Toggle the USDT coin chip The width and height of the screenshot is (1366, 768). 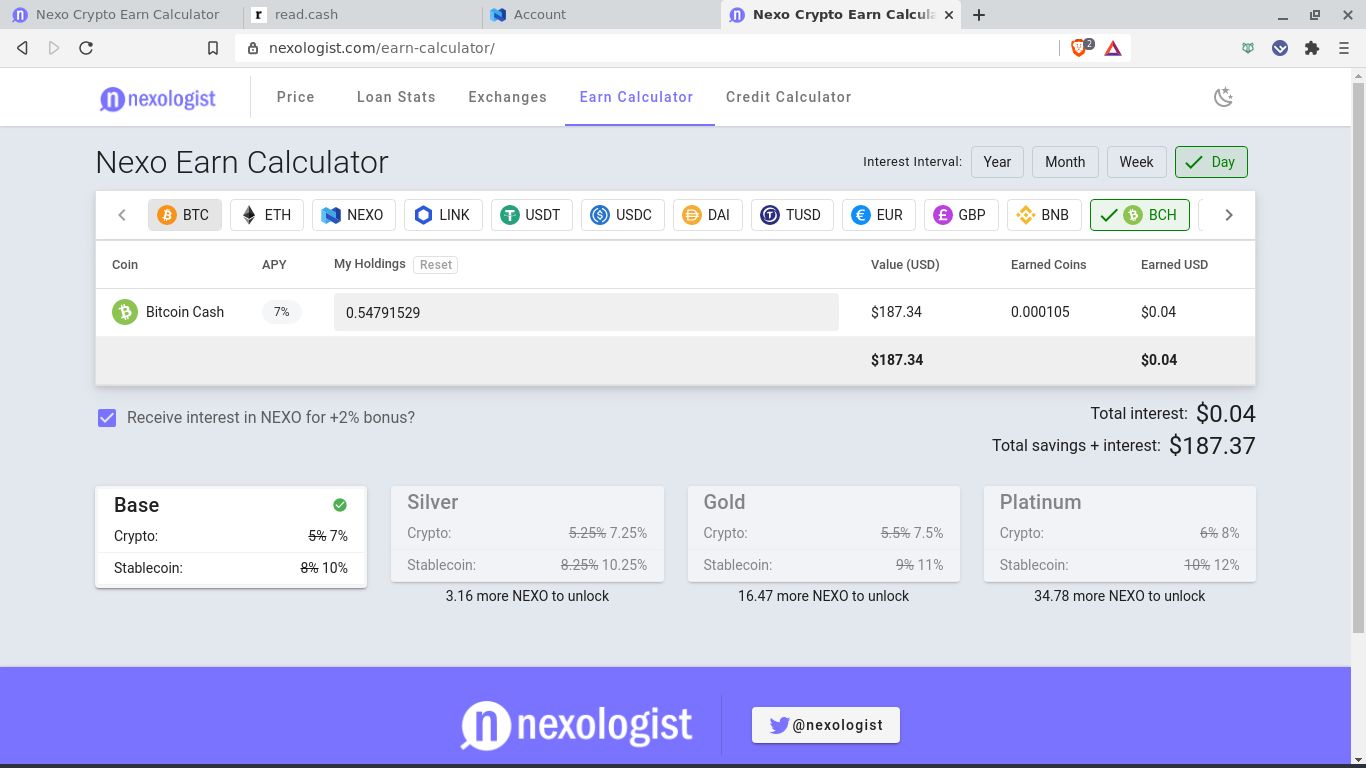[x=532, y=215]
